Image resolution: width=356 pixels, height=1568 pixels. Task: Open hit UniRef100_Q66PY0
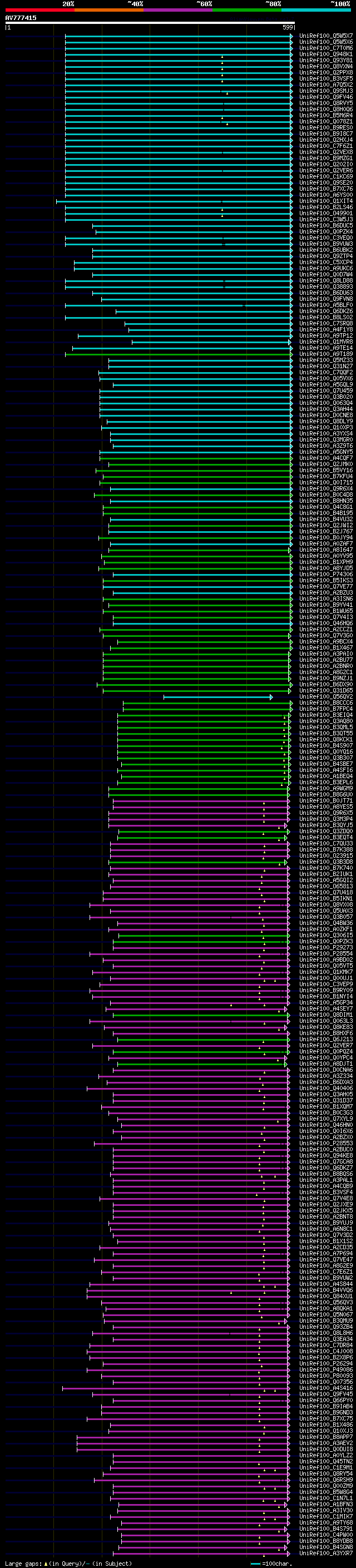click(x=326, y=1401)
